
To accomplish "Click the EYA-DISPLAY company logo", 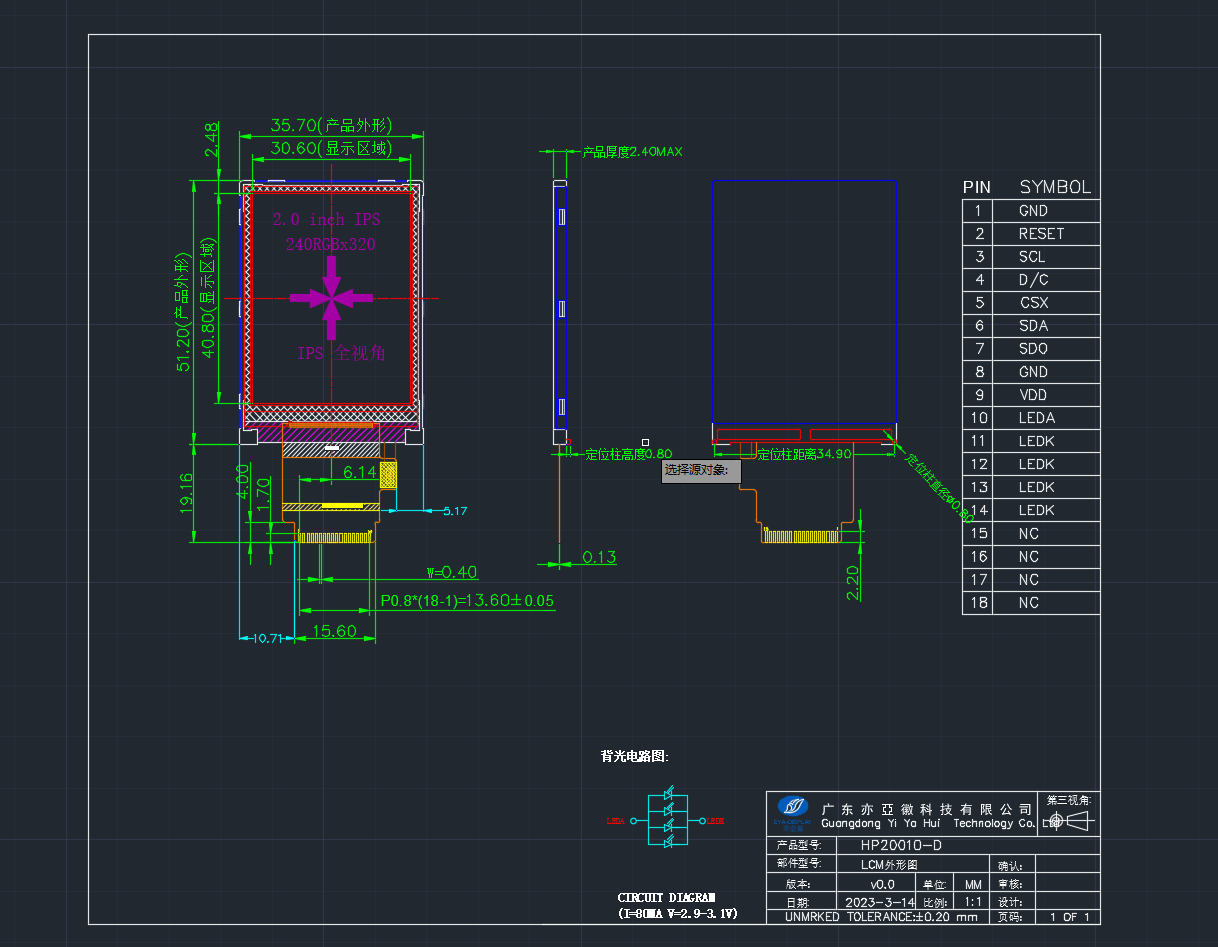I will (793, 811).
